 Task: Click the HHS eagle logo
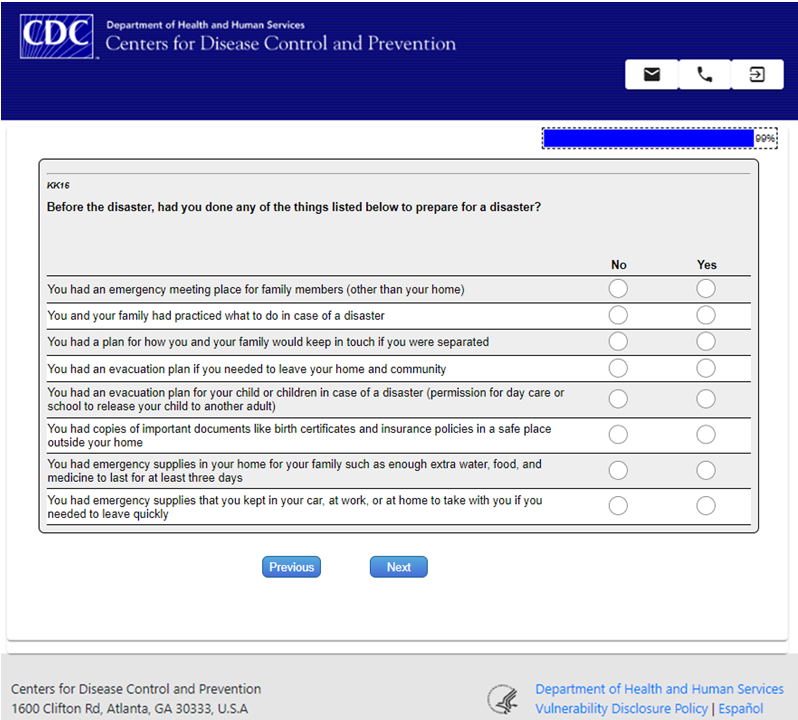click(x=502, y=698)
